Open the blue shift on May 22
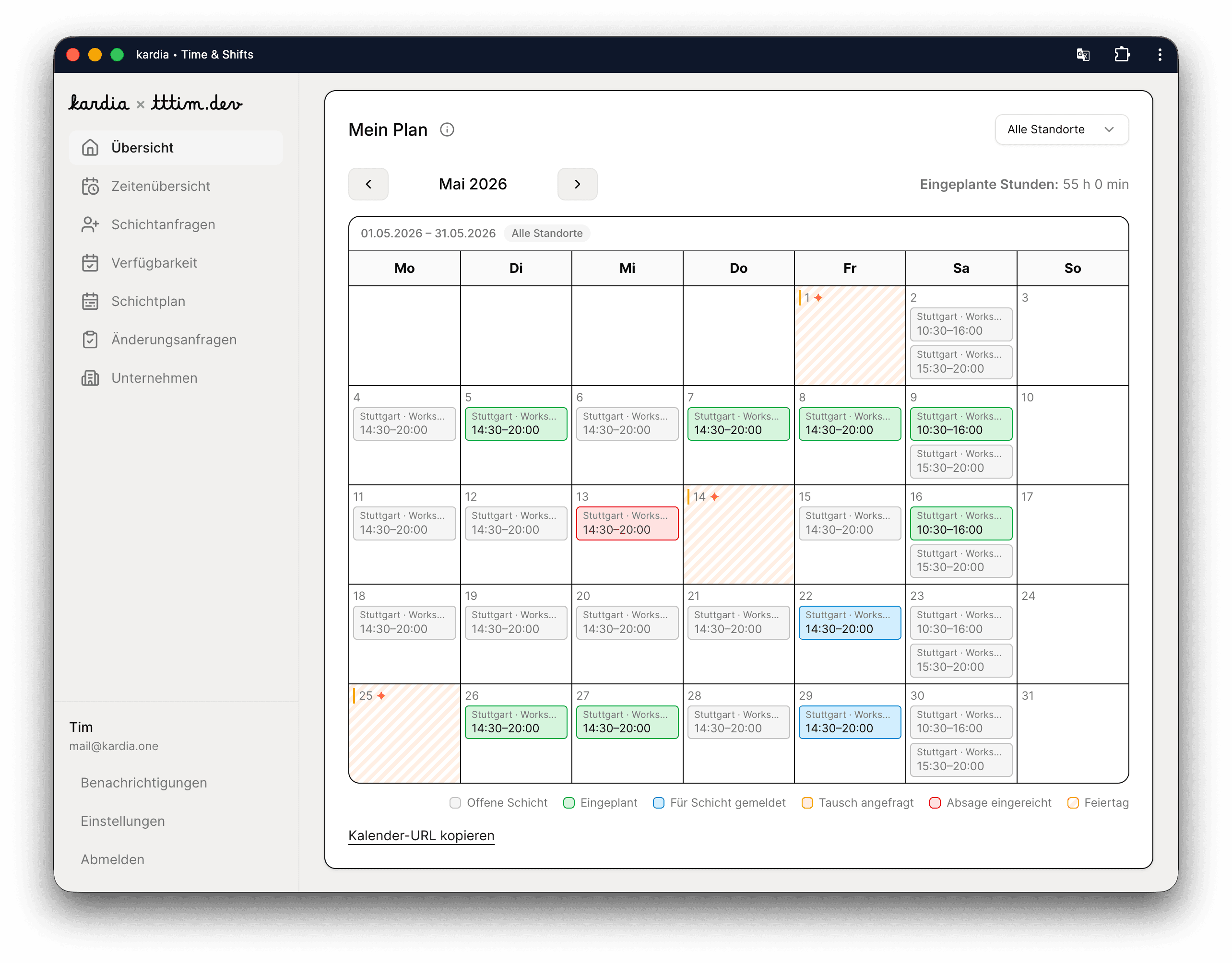The width and height of the screenshot is (1232, 963). 850,622
